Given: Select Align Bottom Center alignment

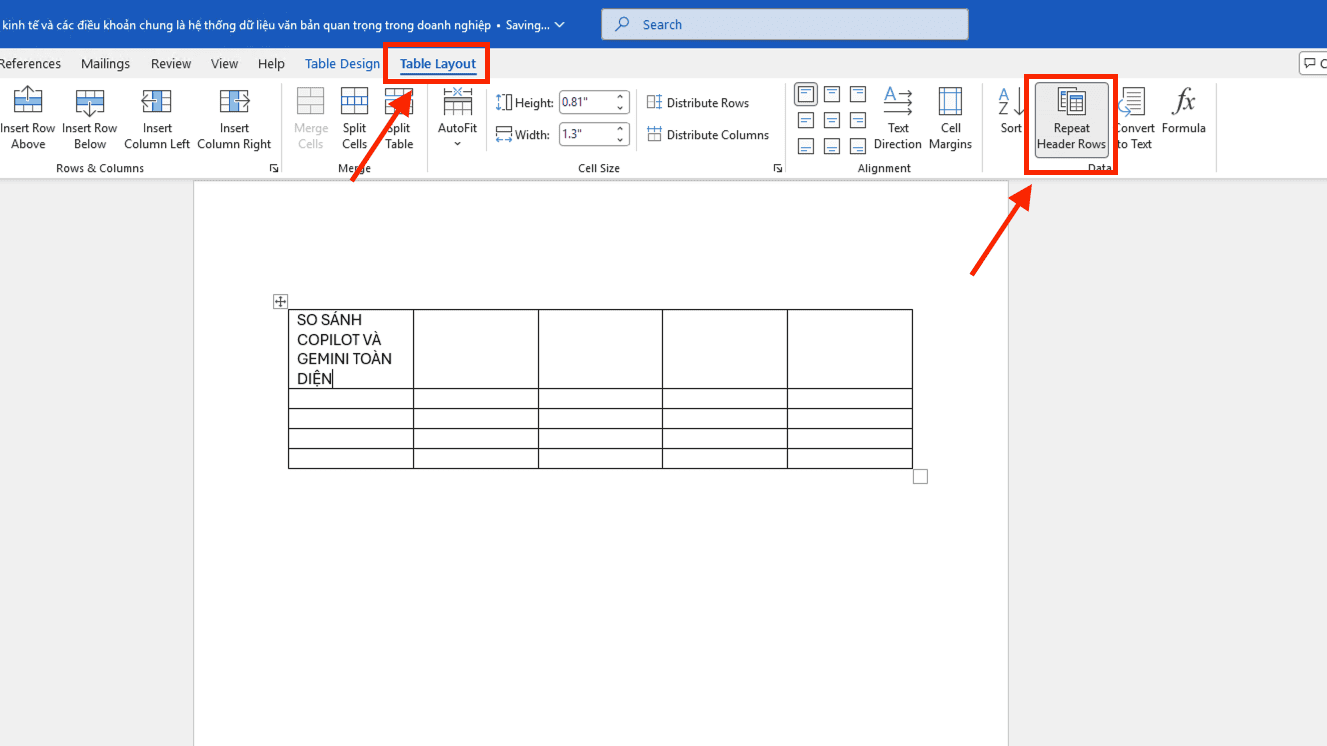Looking at the screenshot, I should [832, 147].
